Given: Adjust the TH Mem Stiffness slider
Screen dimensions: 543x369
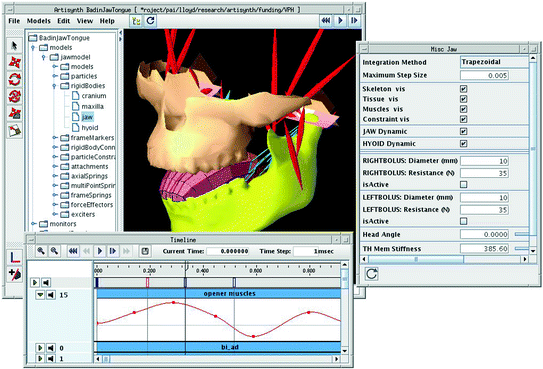Looking at the screenshot, I should coord(522,249).
